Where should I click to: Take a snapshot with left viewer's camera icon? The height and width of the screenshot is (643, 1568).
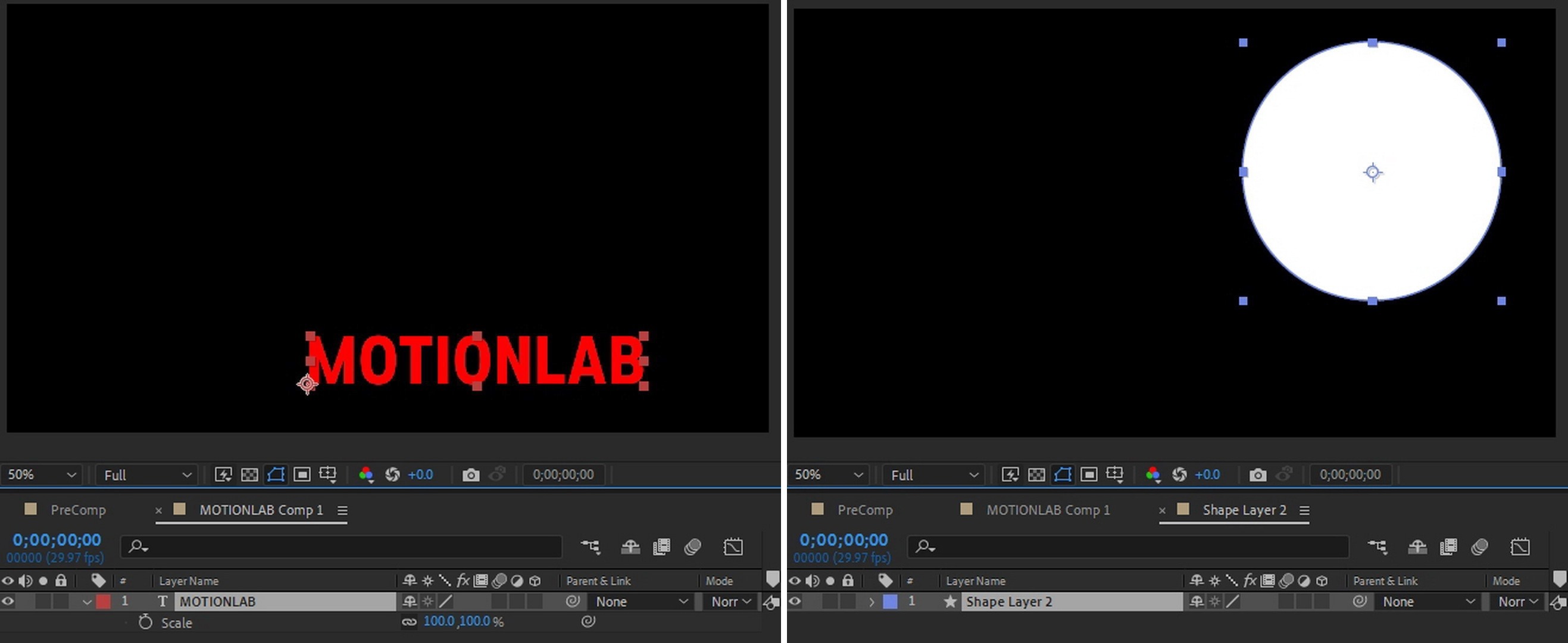470,475
